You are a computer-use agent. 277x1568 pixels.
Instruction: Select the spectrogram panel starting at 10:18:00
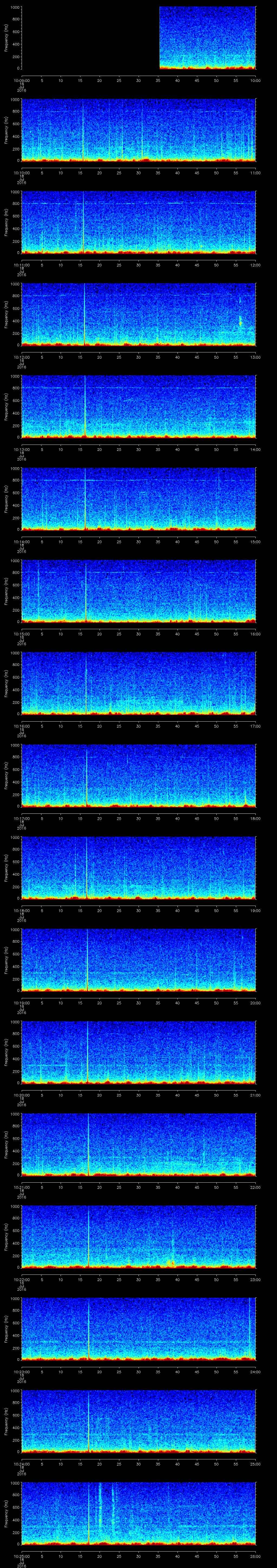(x=138, y=868)
